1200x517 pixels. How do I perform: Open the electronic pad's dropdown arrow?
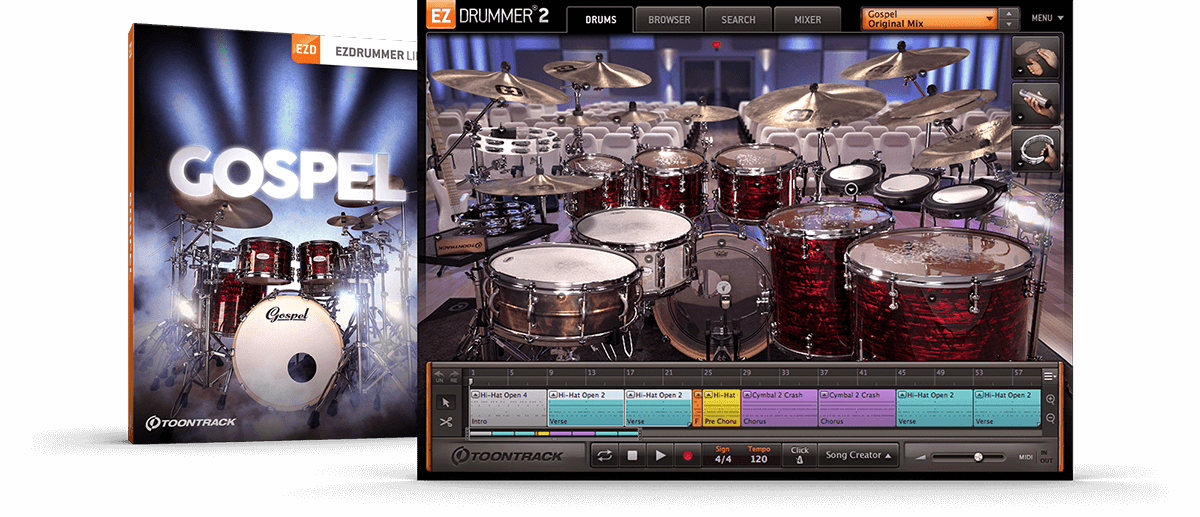tap(852, 187)
